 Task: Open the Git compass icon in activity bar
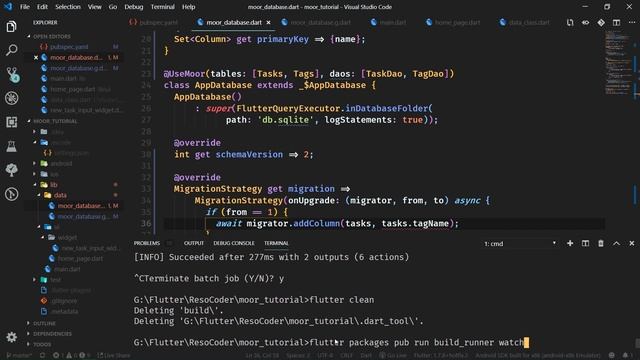click(11, 194)
